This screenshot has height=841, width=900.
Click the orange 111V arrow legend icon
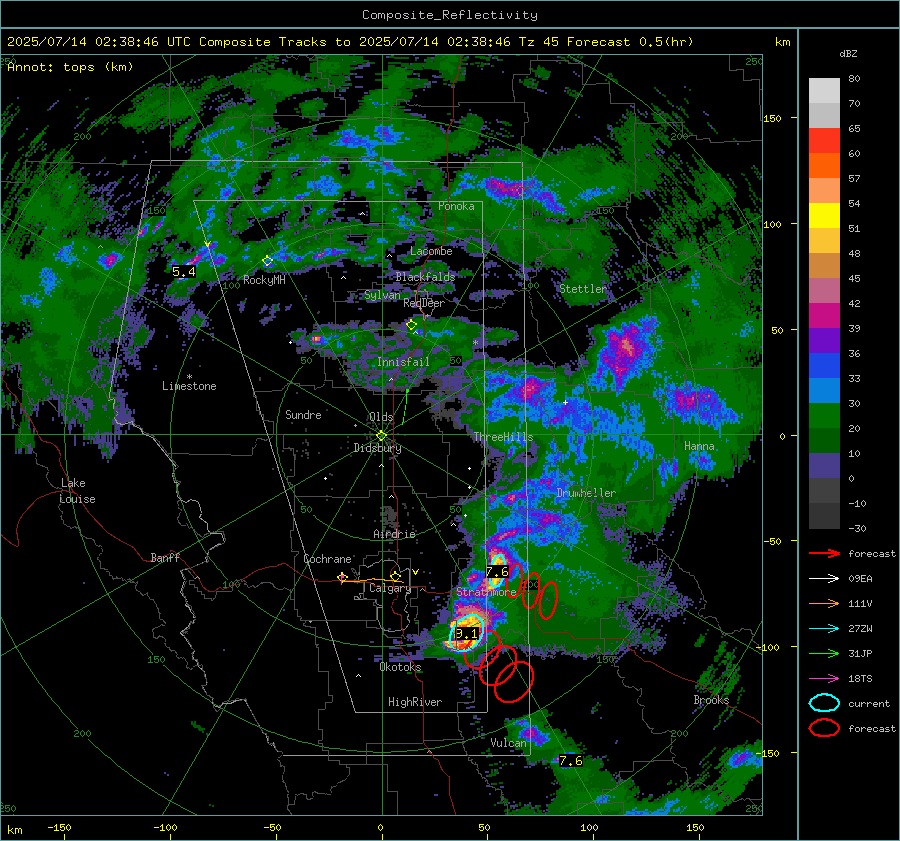824,603
